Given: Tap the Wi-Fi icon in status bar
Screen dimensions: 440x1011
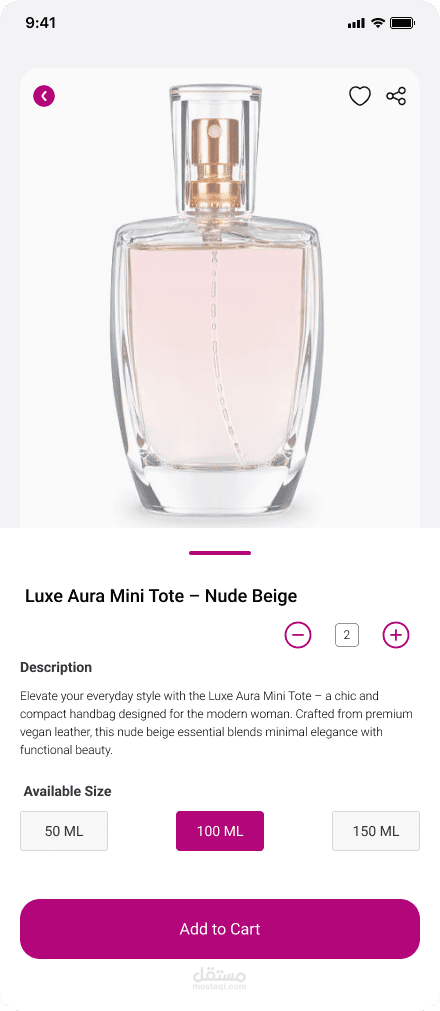Looking at the screenshot, I should pyautogui.click(x=377, y=23).
